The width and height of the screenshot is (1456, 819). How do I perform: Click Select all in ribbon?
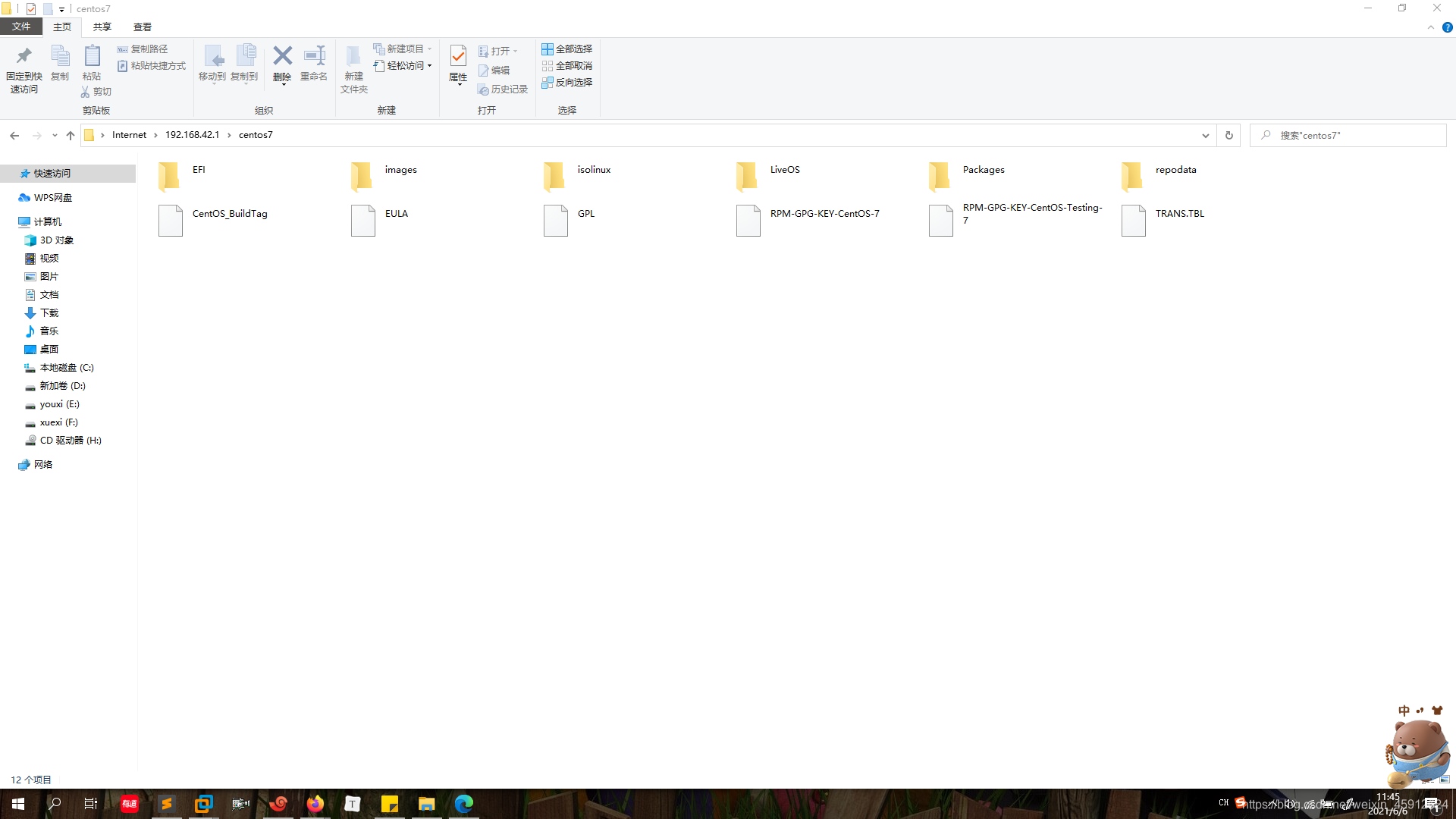click(x=567, y=49)
